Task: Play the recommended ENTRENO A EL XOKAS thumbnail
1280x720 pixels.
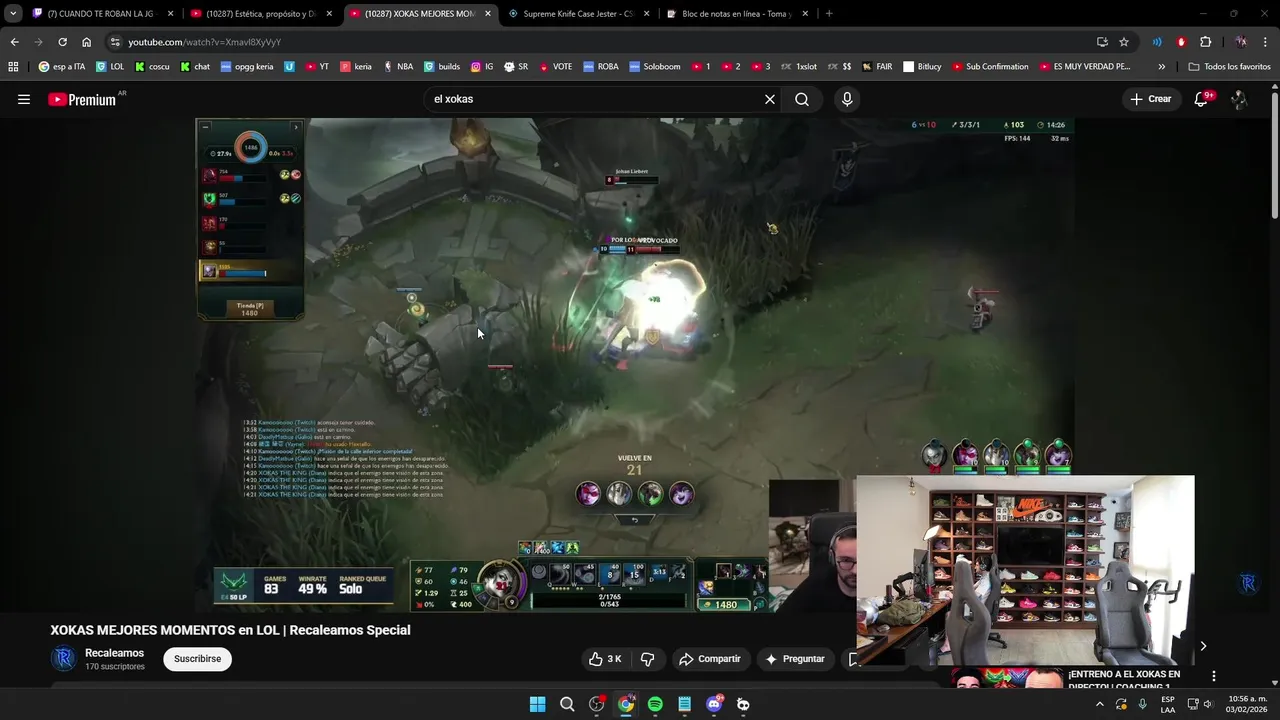Action: (1005, 679)
